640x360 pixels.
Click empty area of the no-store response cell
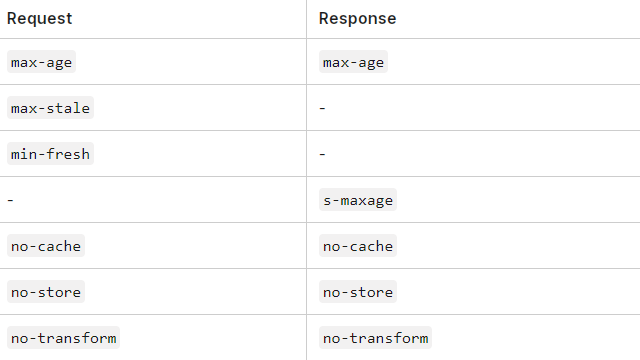pyautogui.click(x=518, y=292)
